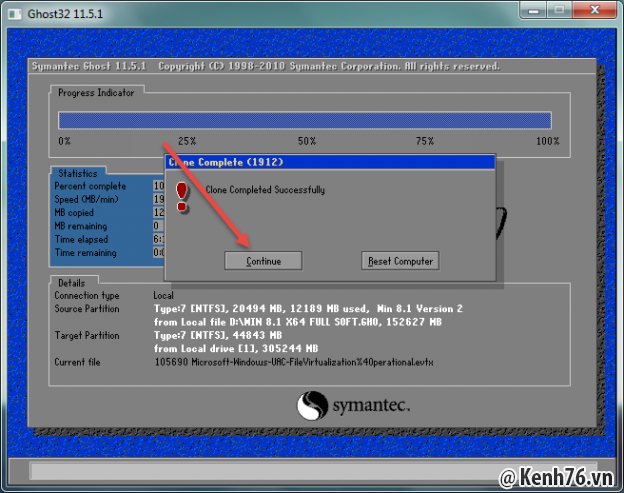Click the 'Time elapsed' statistic label

coord(81,240)
